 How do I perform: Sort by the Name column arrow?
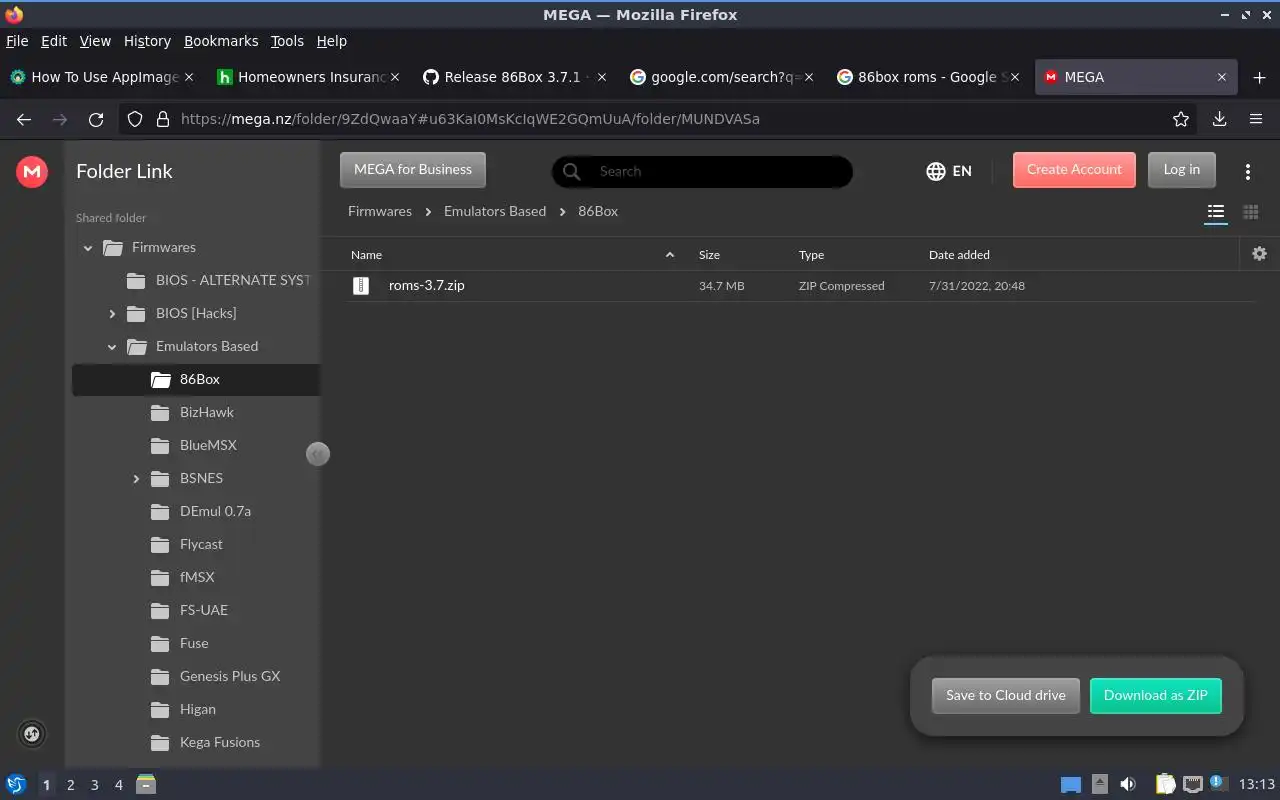[x=670, y=255]
